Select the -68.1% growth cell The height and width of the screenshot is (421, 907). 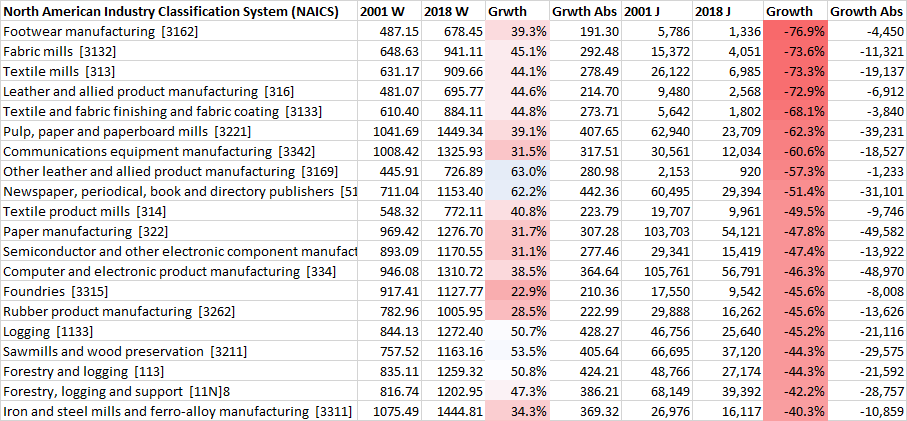795,111
